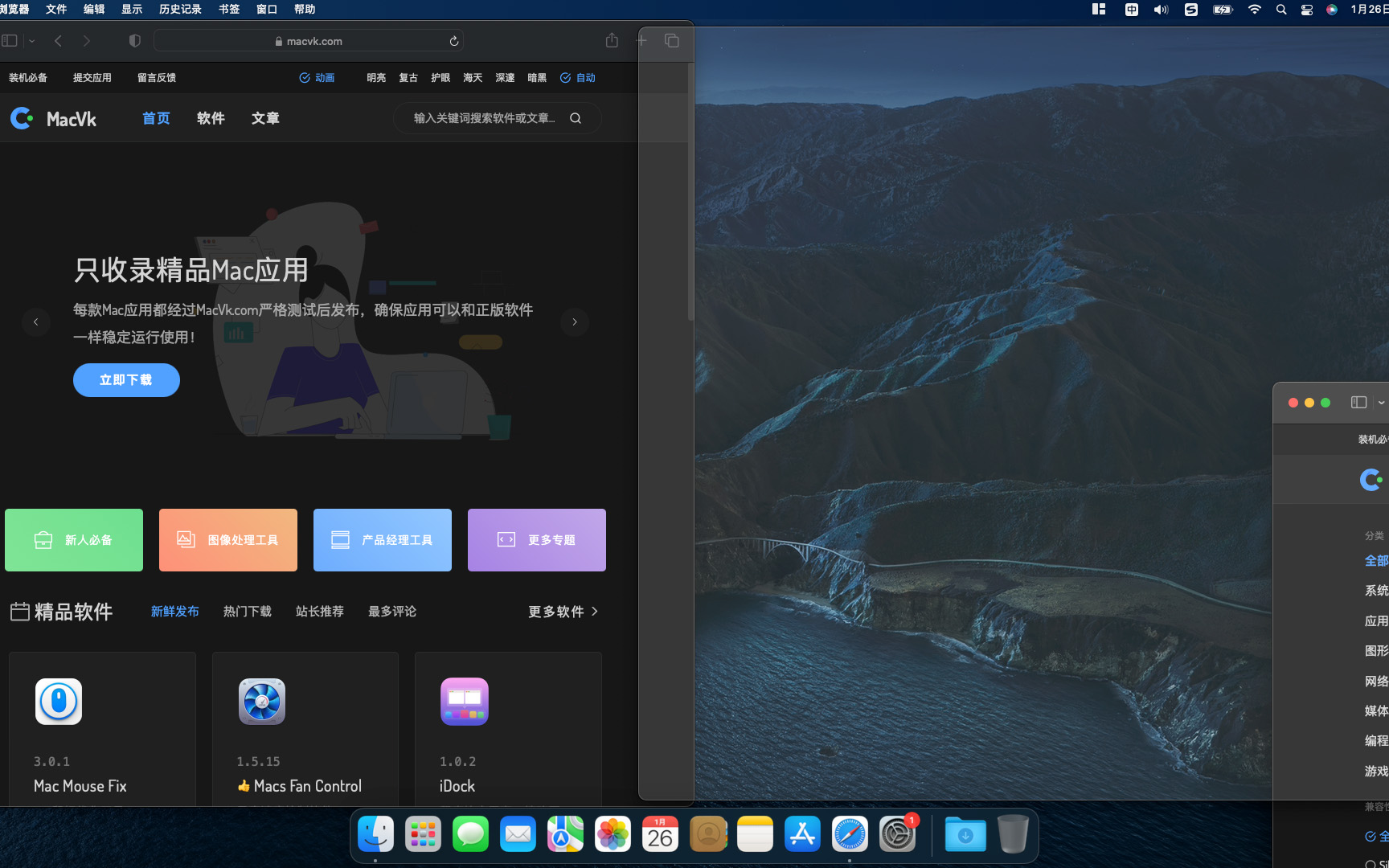The image size is (1389, 868).
Task: Open 更多软件 link
Action: tap(558, 611)
